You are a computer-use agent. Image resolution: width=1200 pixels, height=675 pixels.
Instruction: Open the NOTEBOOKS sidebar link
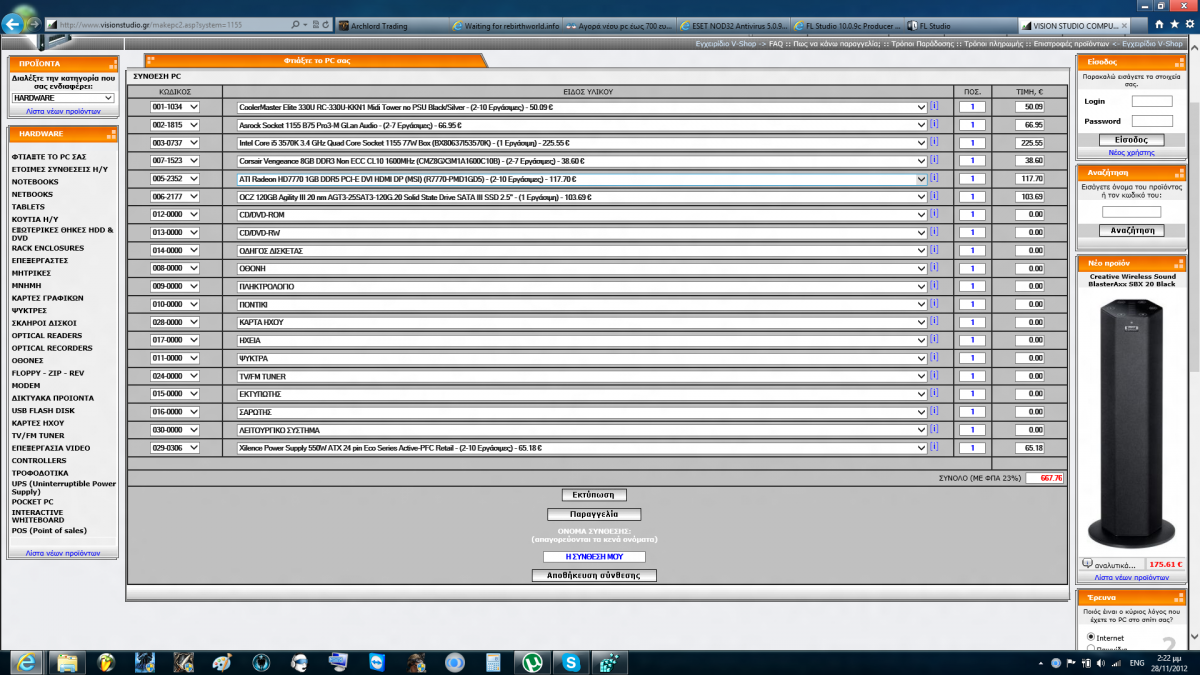point(34,181)
